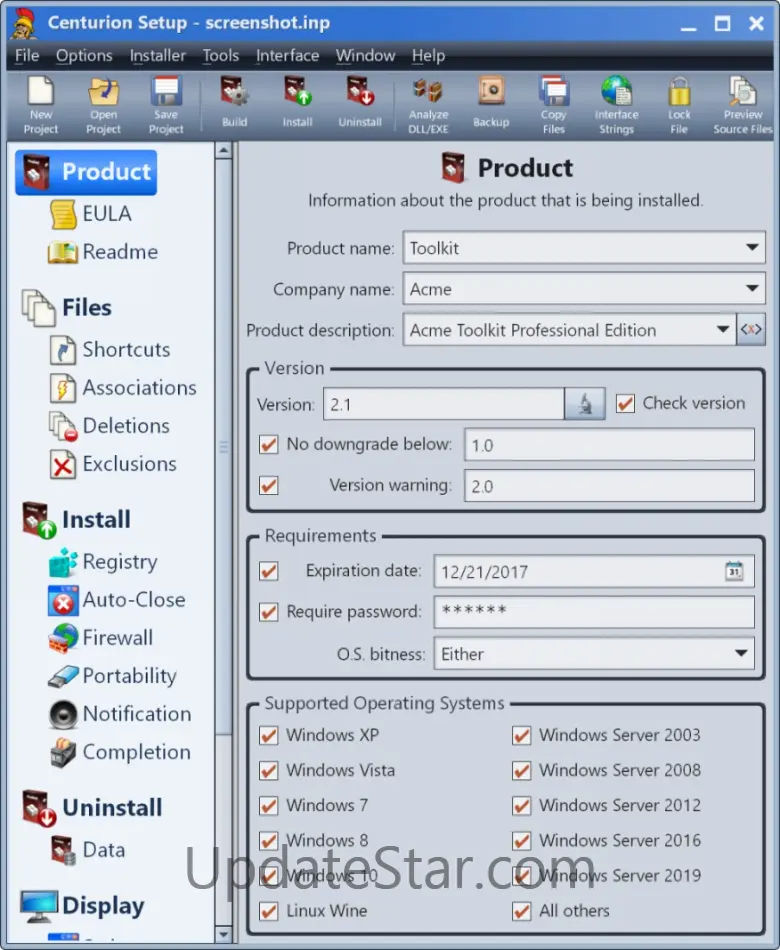Open the Shortcuts sidebar item
This screenshot has height=950, width=780.
point(110,350)
